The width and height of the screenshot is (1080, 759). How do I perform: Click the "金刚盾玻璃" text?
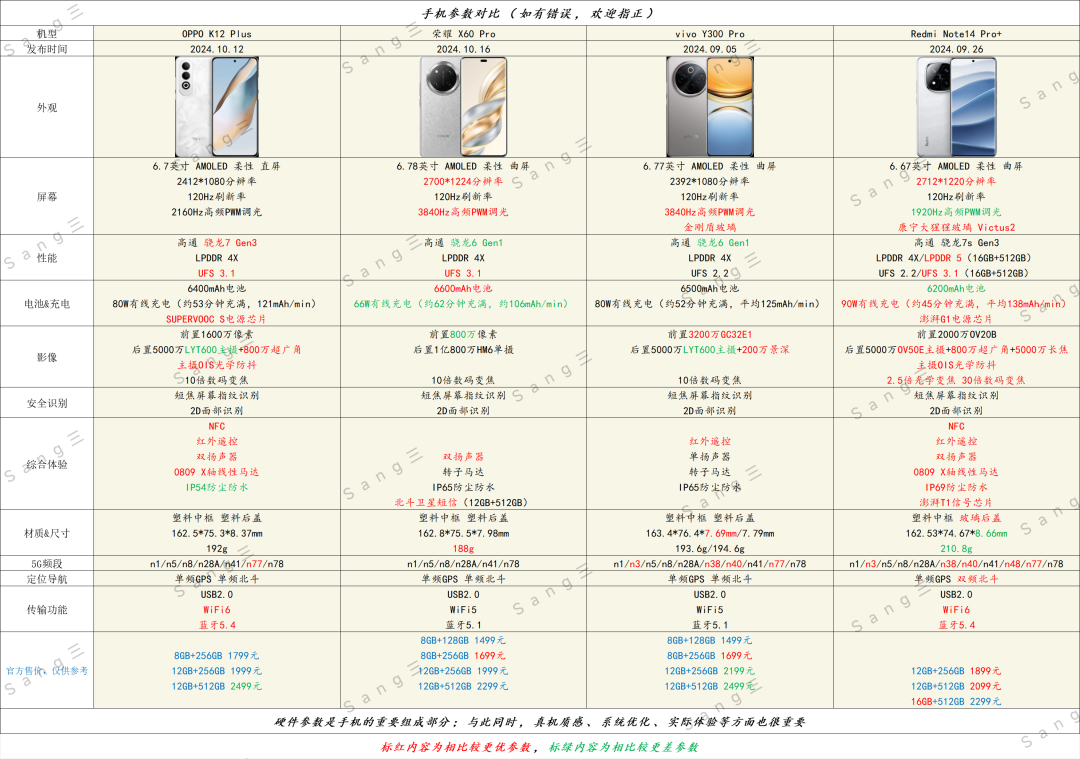tap(710, 227)
